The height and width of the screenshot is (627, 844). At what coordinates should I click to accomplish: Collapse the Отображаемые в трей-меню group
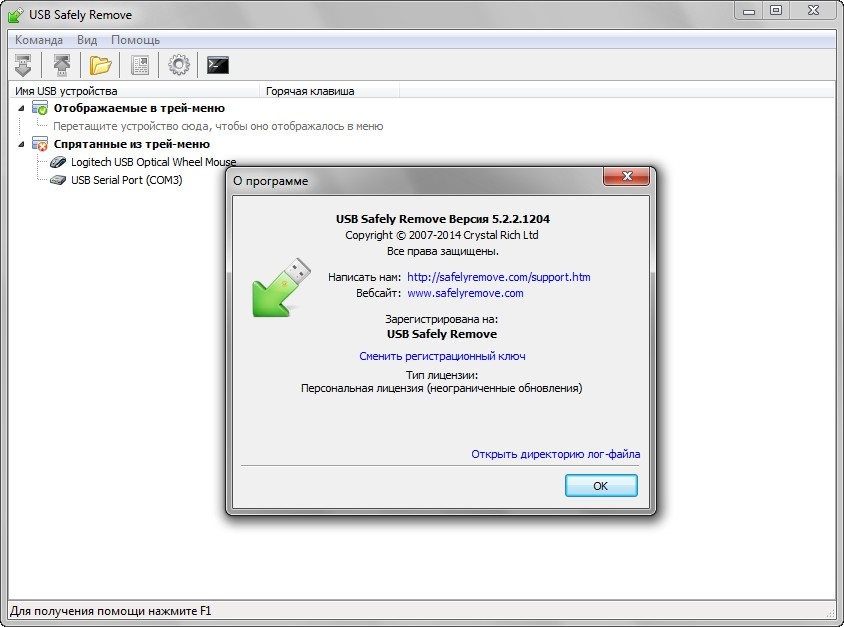(x=21, y=108)
